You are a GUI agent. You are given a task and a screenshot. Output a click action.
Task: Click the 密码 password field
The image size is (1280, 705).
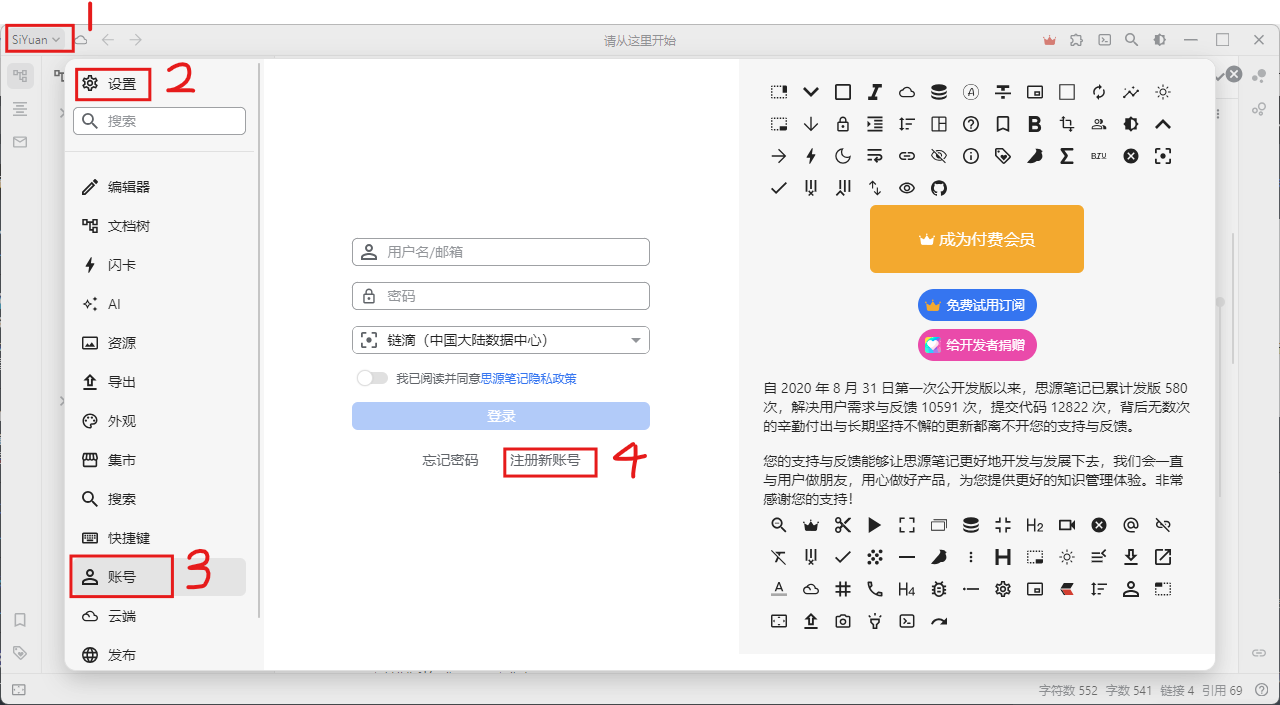coord(501,296)
